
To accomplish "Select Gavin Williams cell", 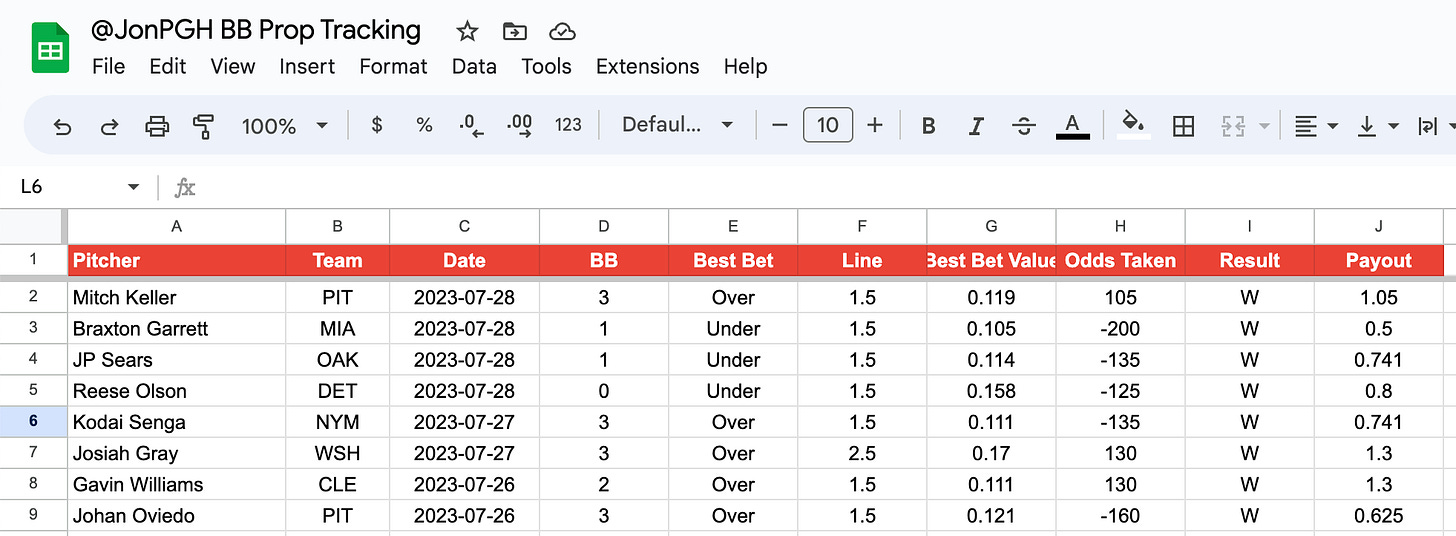I will point(177,484).
